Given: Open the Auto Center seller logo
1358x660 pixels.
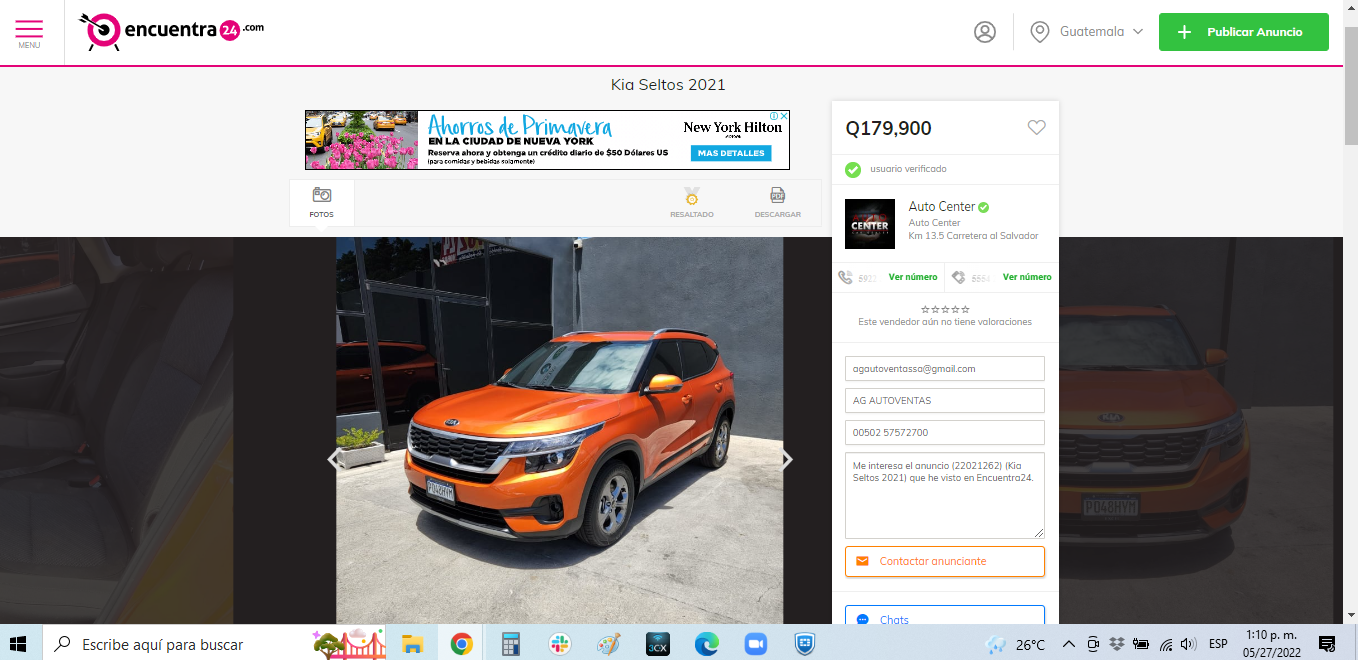Looking at the screenshot, I should [870, 224].
